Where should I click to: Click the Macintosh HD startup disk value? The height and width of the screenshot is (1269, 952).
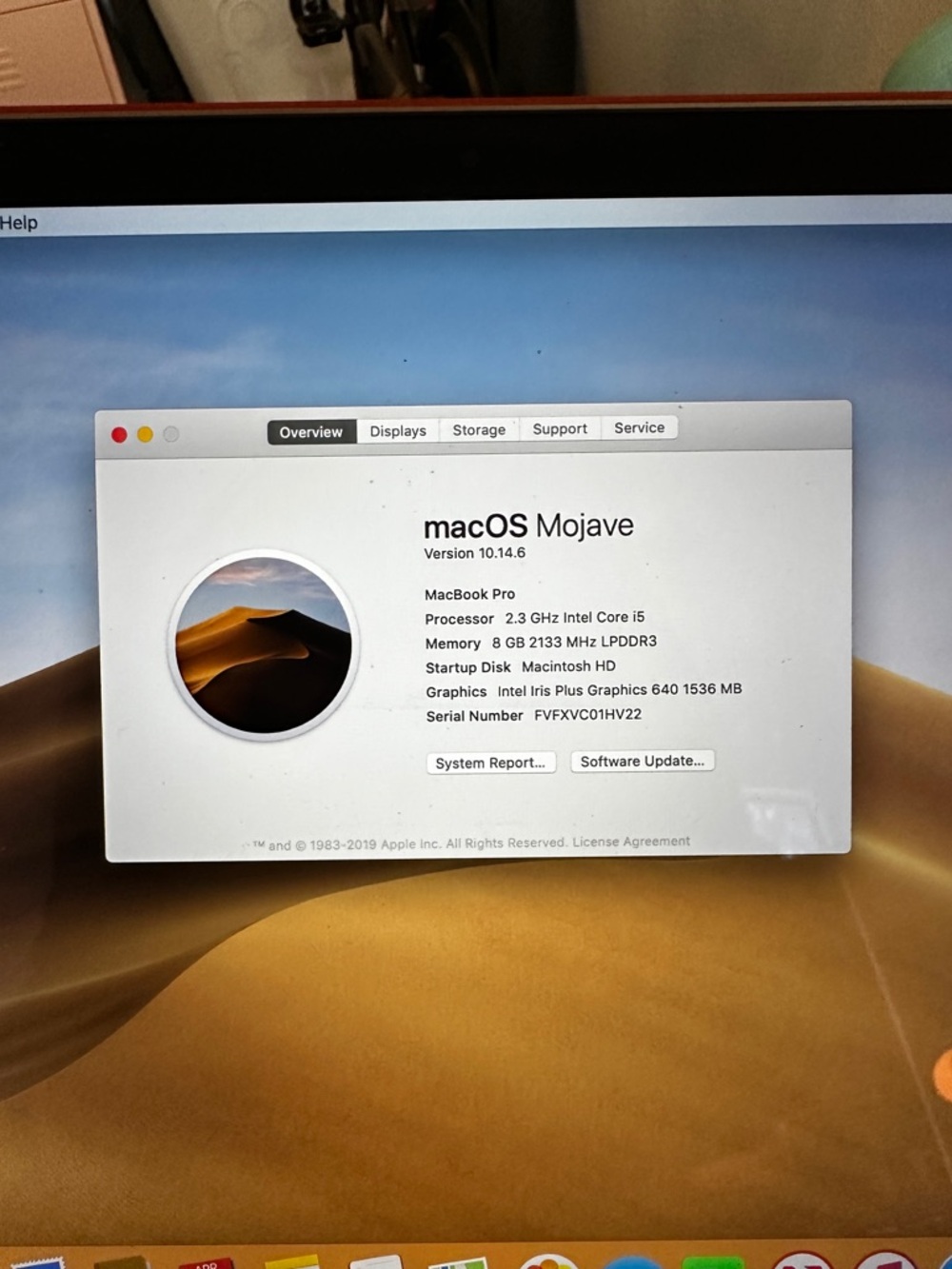pyautogui.click(x=568, y=666)
